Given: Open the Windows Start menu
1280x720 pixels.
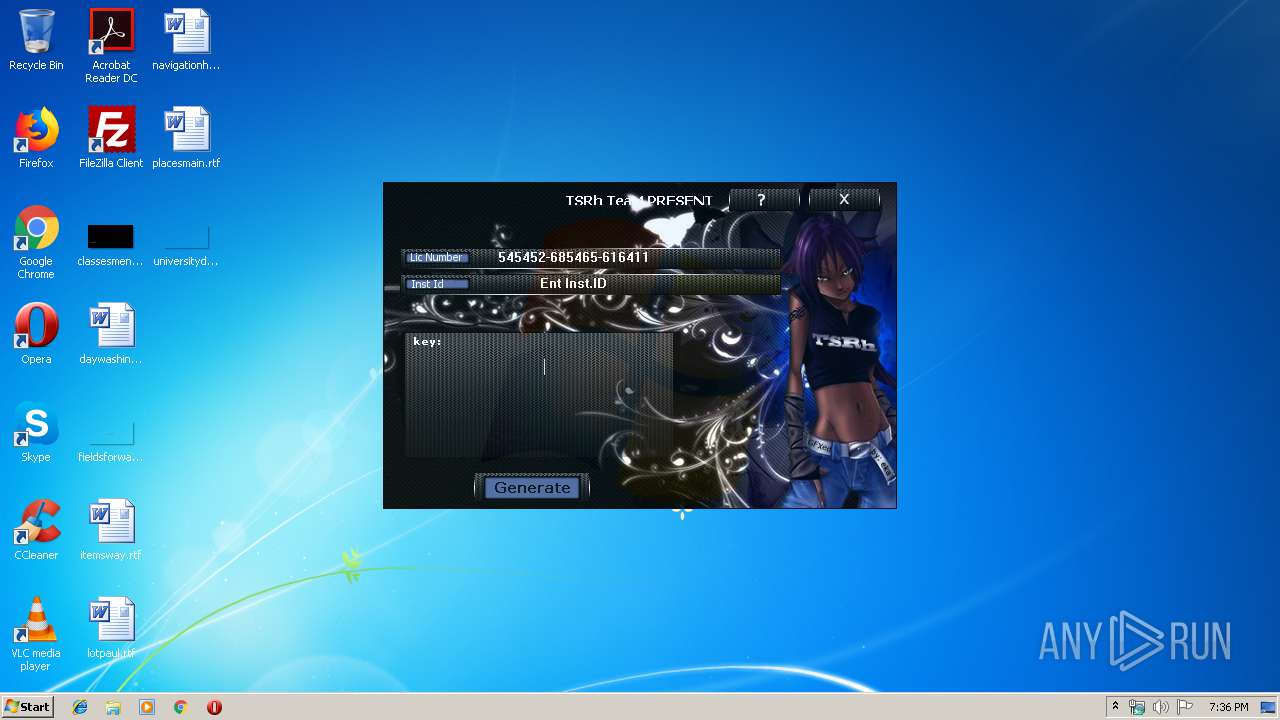Looking at the screenshot, I should pos(27,707).
